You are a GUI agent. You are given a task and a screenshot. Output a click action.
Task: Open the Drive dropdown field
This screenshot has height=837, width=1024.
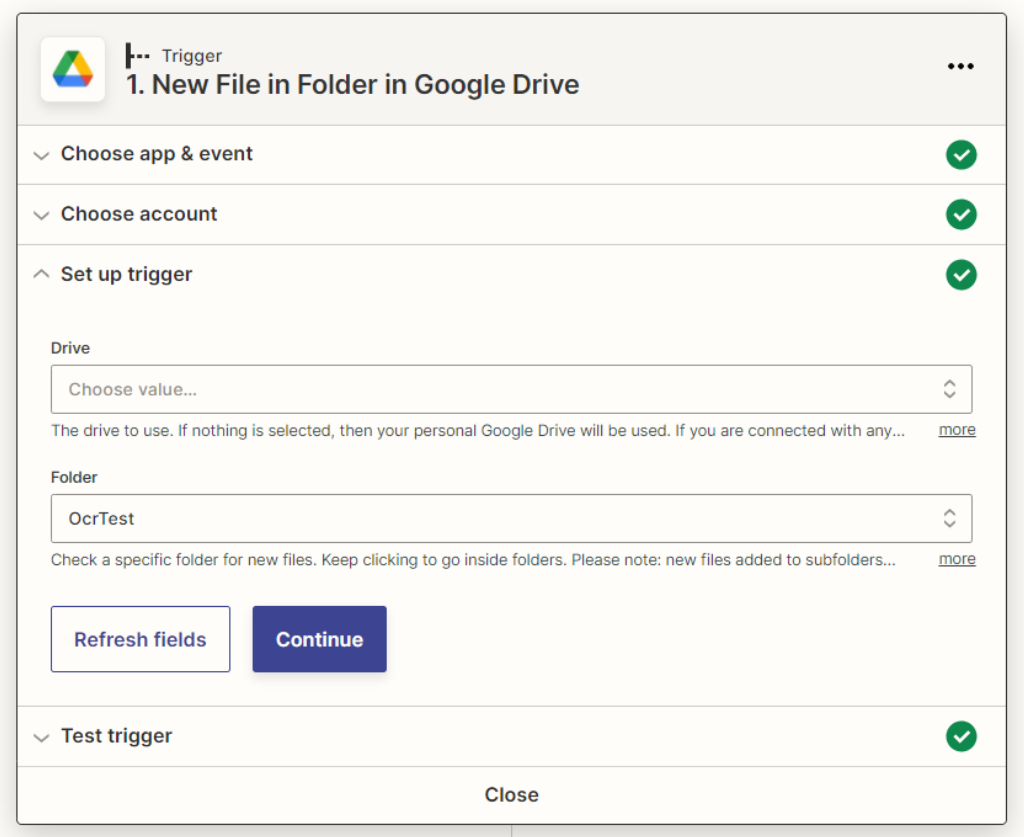[511, 389]
